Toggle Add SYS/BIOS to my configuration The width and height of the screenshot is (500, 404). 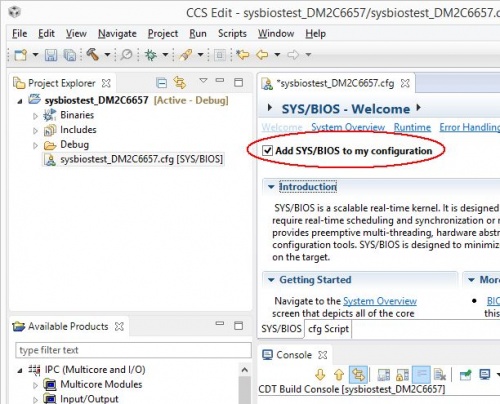267,151
